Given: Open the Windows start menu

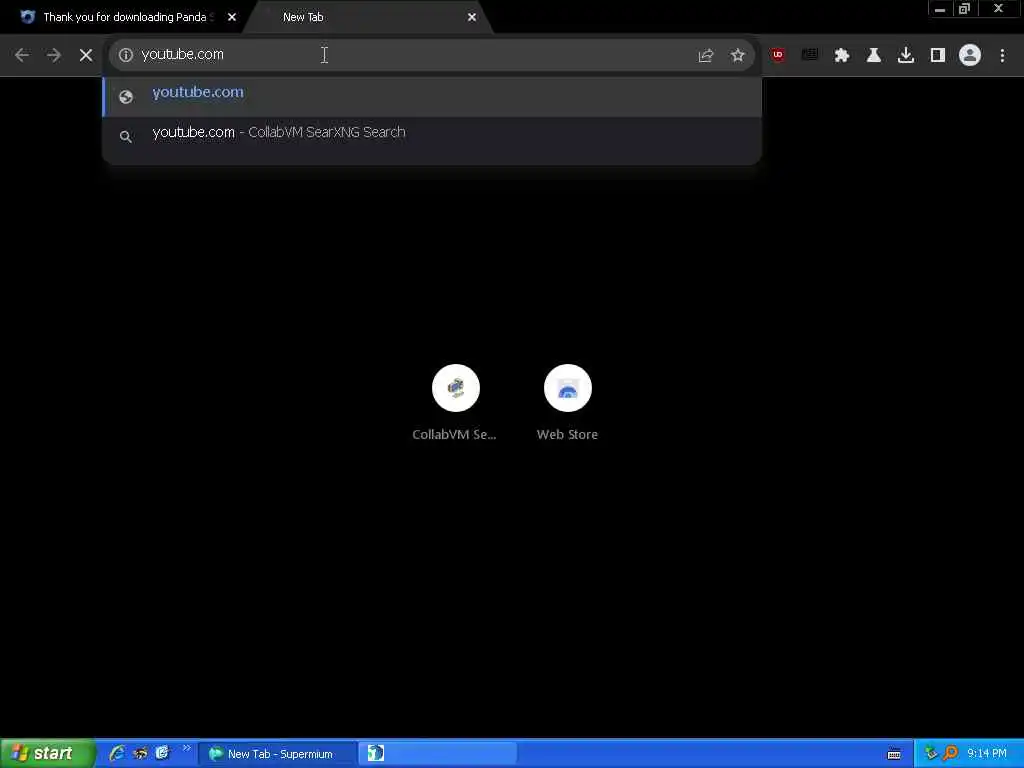Looking at the screenshot, I should (x=47, y=754).
